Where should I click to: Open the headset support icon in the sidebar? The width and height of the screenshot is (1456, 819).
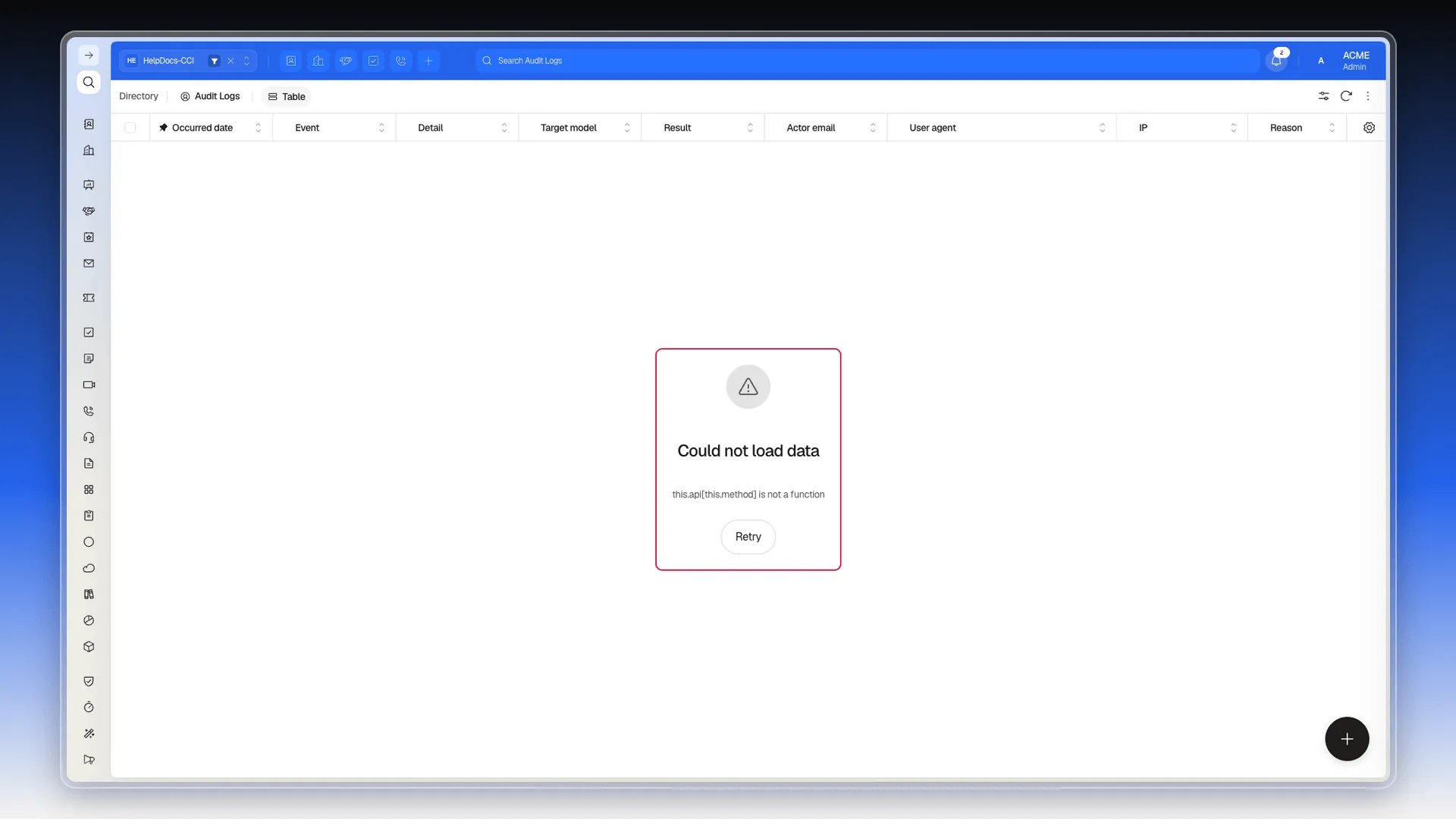click(89, 438)
